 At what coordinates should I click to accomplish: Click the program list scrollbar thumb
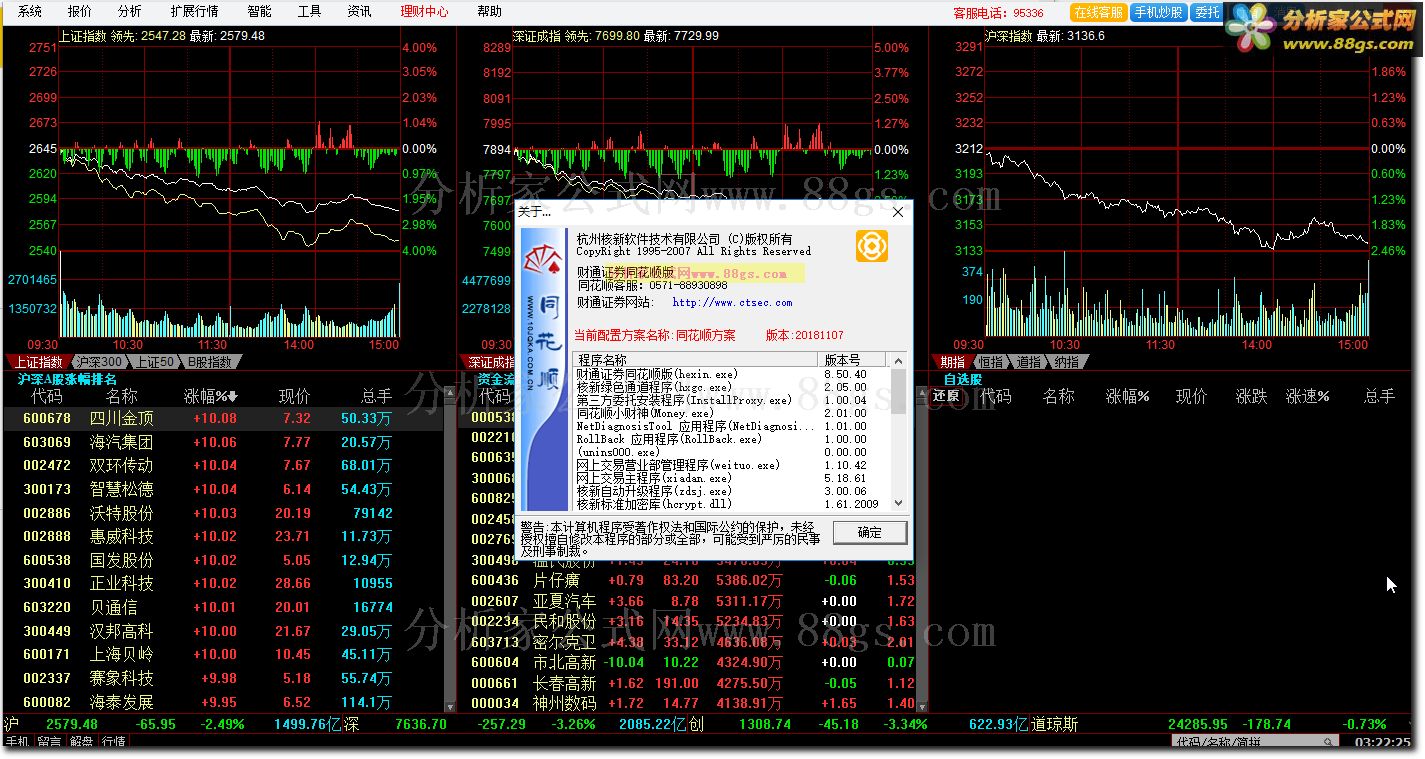pos(898,390)
